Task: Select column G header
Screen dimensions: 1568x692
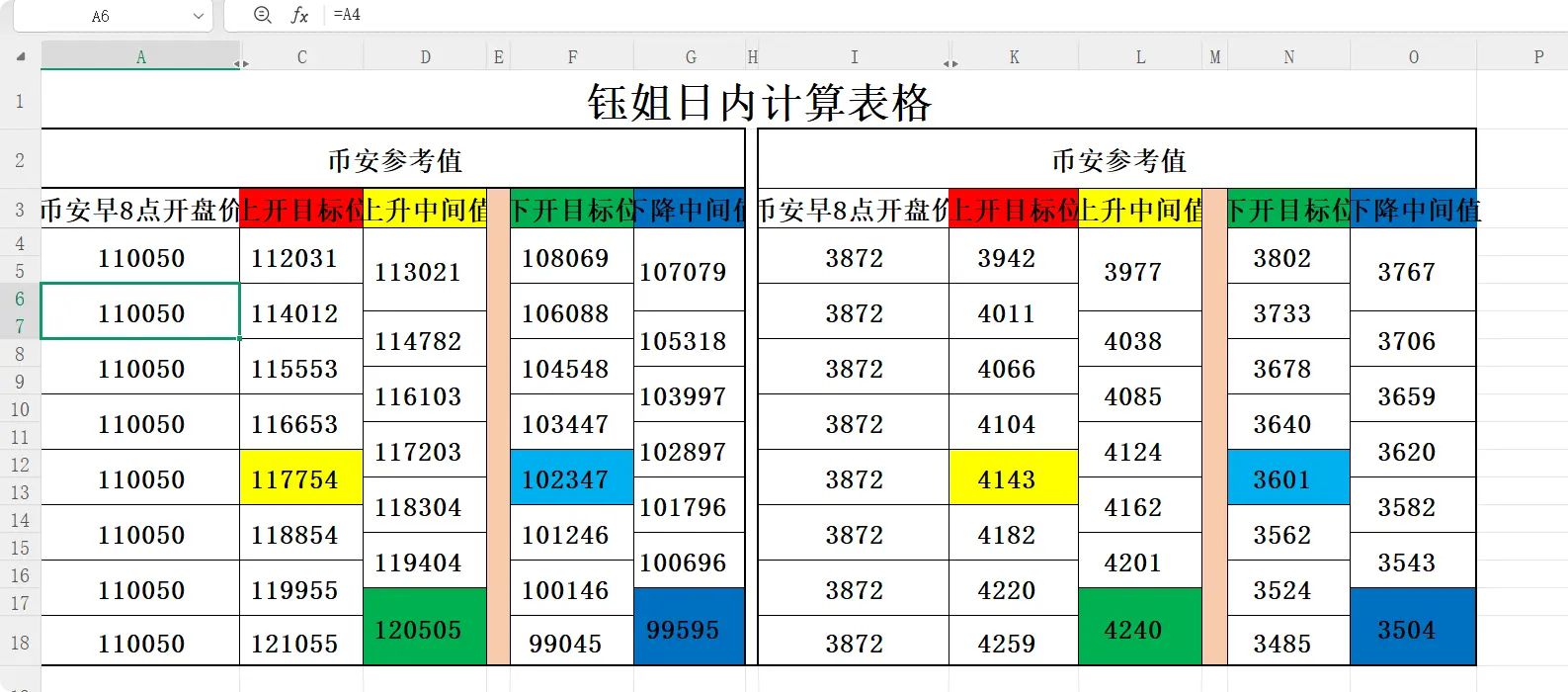Action: (690, 57)
